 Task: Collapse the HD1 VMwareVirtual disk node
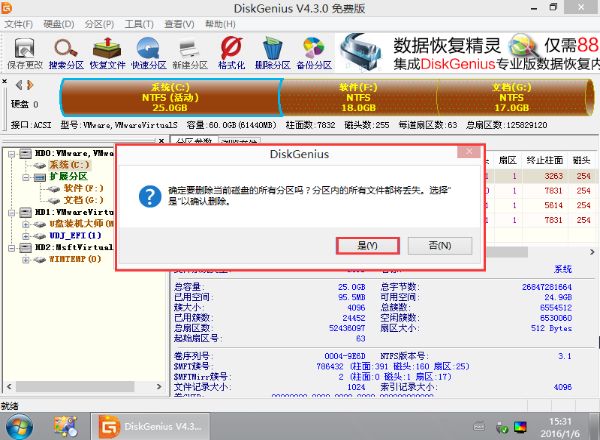[x=11, y=212]
